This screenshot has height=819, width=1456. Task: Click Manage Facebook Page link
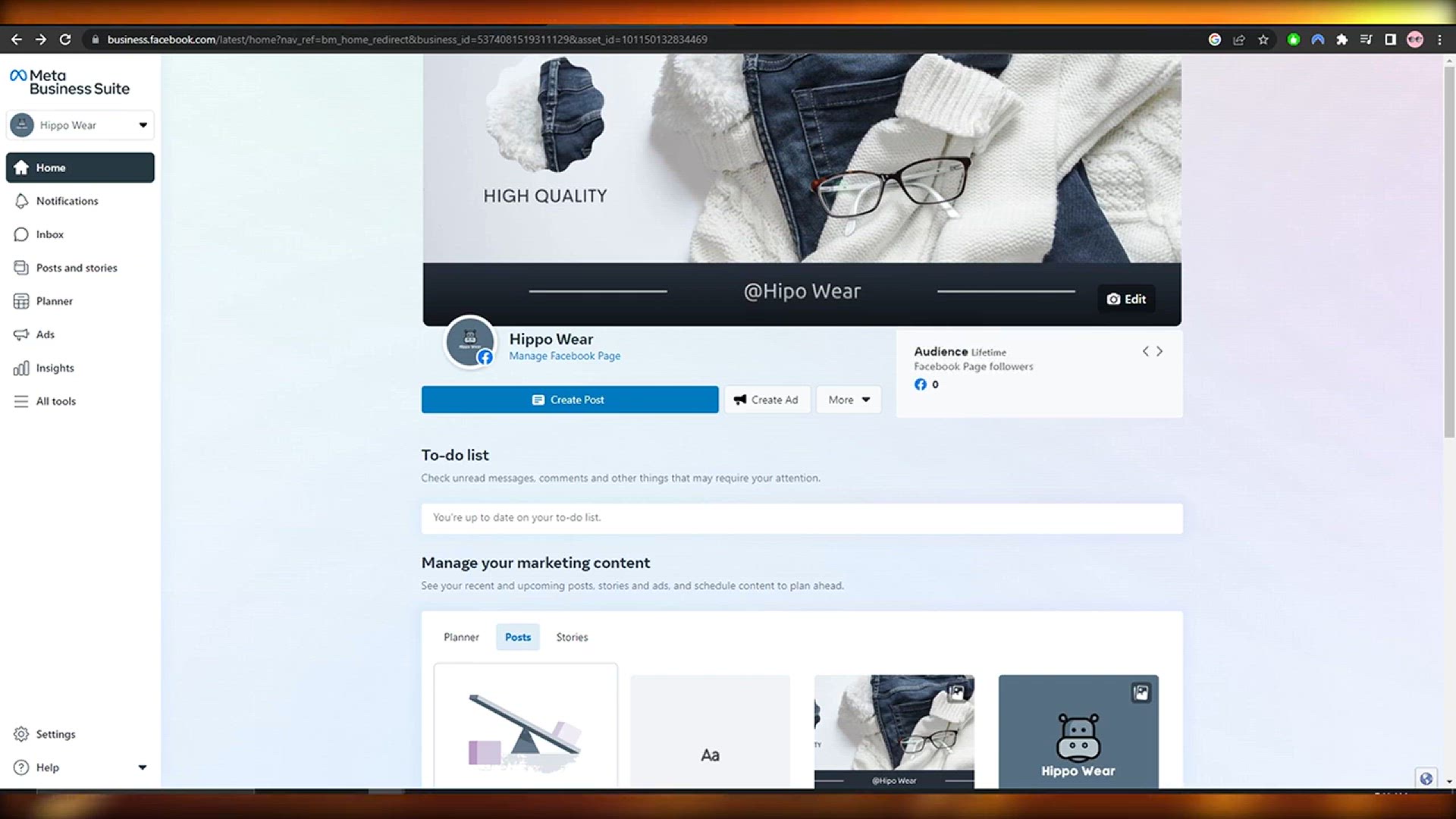point(564,356)
